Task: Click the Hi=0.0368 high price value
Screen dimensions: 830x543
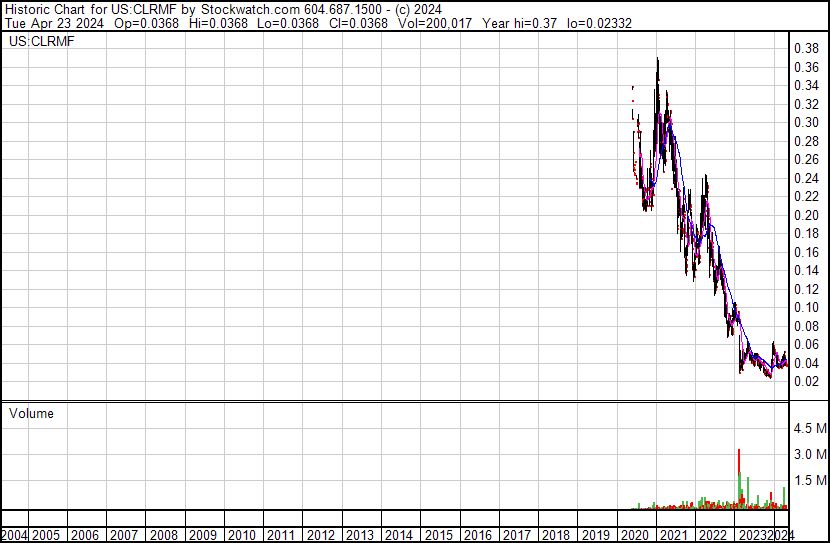Action: click(x=218, y=23)
